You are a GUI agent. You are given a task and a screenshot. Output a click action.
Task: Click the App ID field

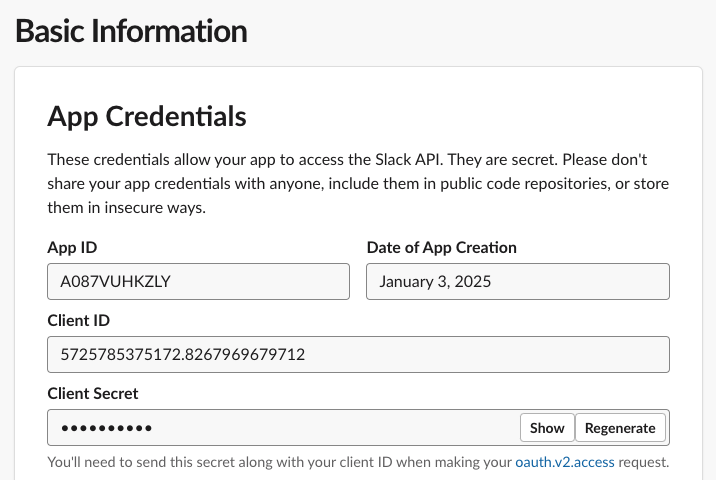pyautogui.click(x=198, y=281)
